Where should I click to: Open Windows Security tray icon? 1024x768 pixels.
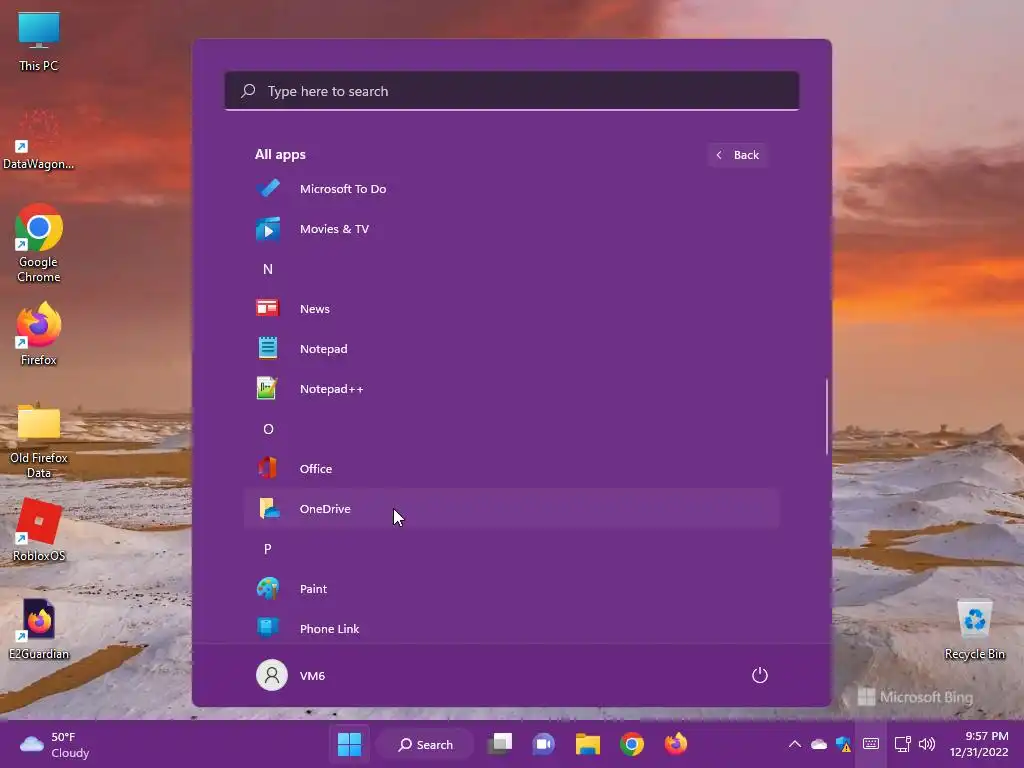[x=843, y=744]
